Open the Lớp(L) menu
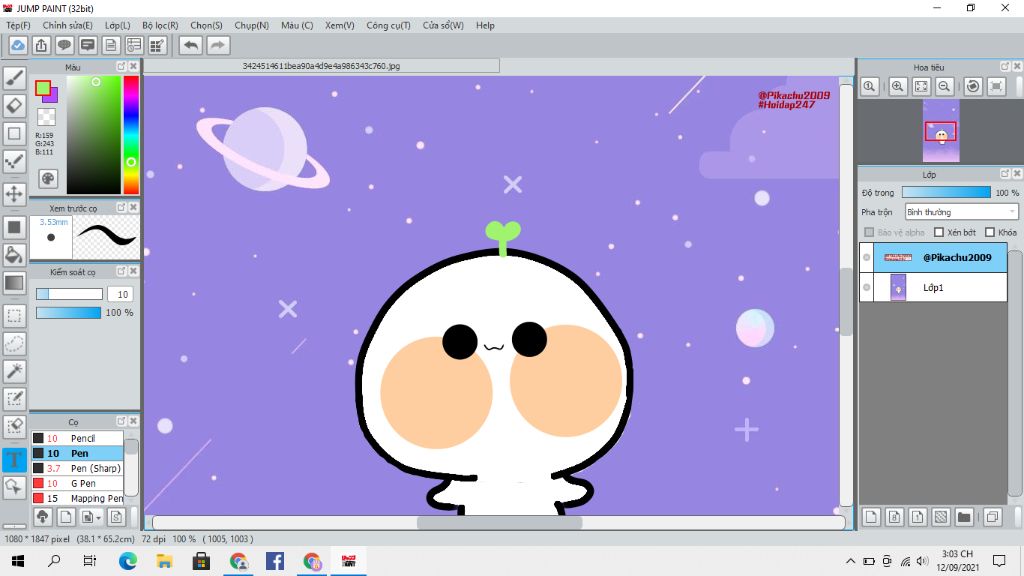 [x=118, y=25]
